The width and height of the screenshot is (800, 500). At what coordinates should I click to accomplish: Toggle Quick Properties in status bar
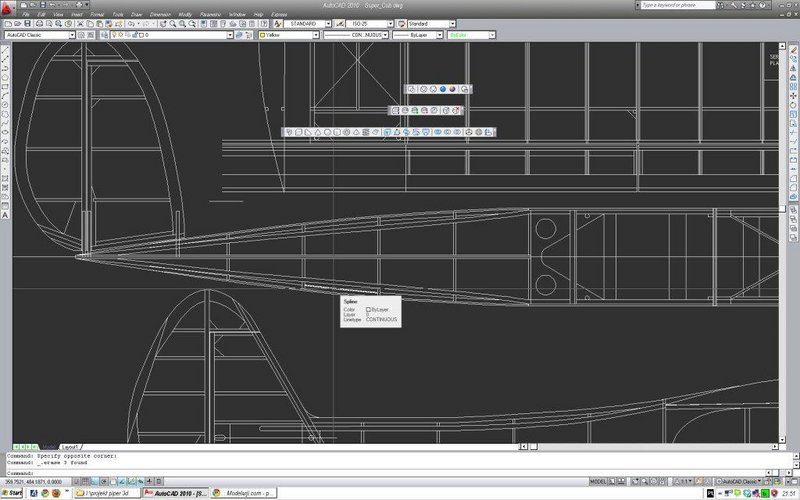pyautogui.click(x=159, y=481)
